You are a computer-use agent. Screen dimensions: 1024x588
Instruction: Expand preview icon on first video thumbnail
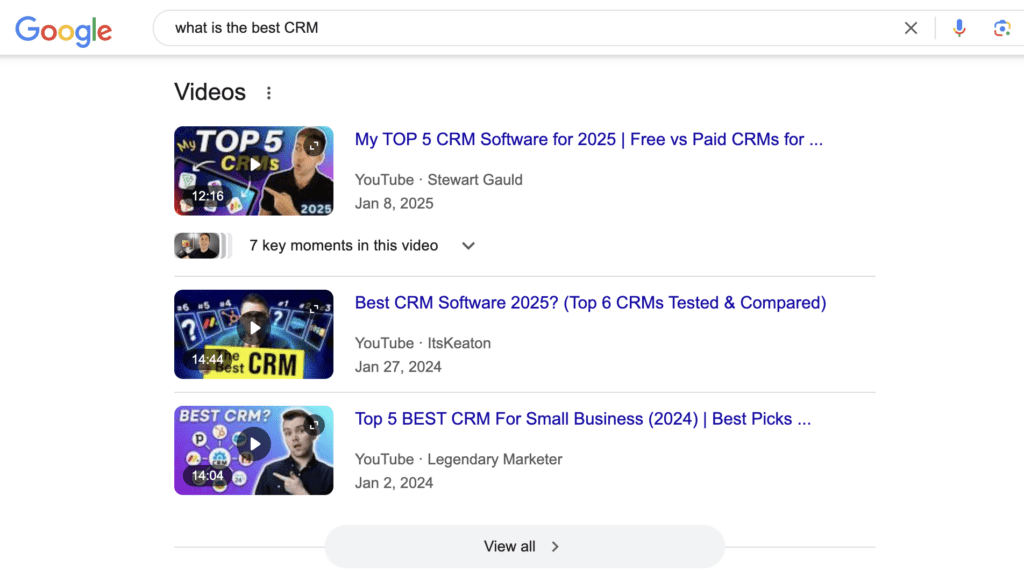click(x=315, y=145)
